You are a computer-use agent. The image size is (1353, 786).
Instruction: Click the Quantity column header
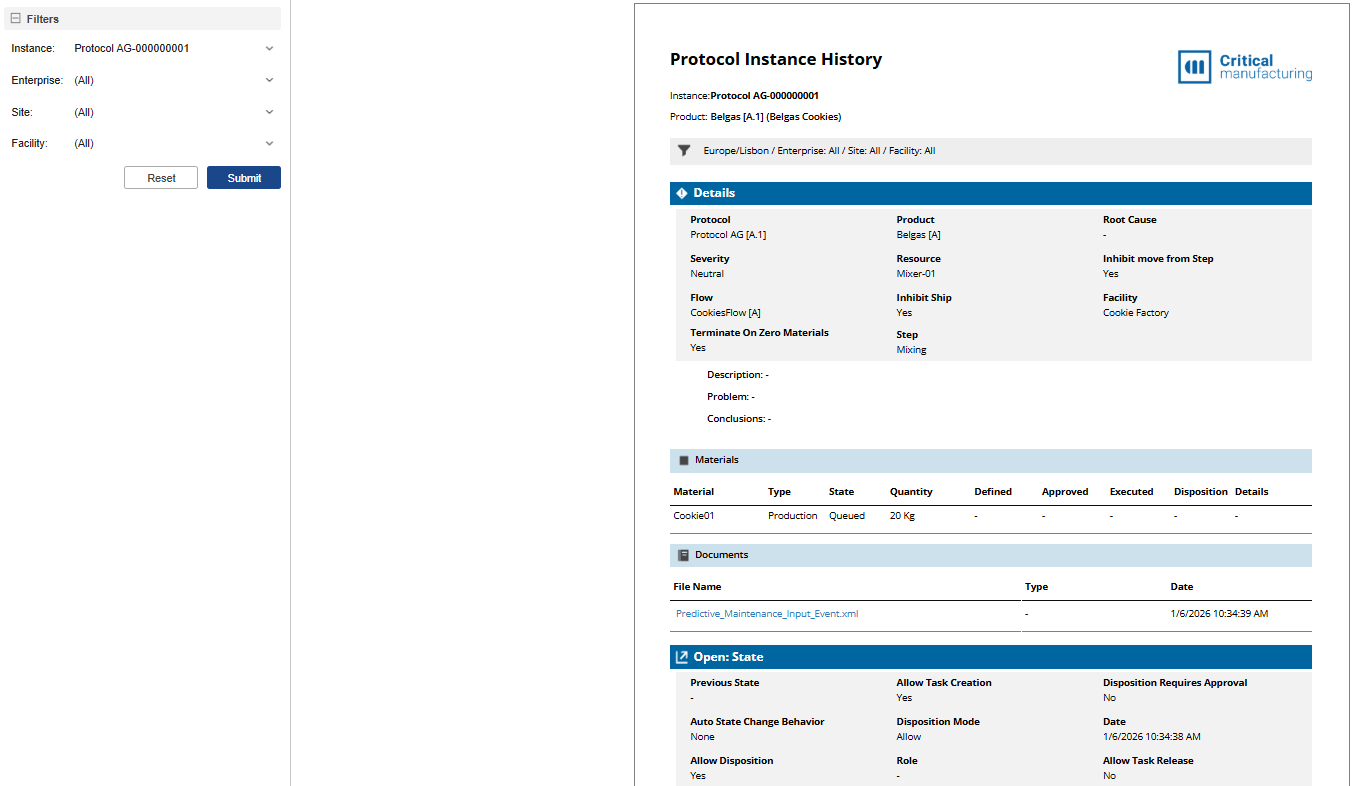(x=911, y=492)
